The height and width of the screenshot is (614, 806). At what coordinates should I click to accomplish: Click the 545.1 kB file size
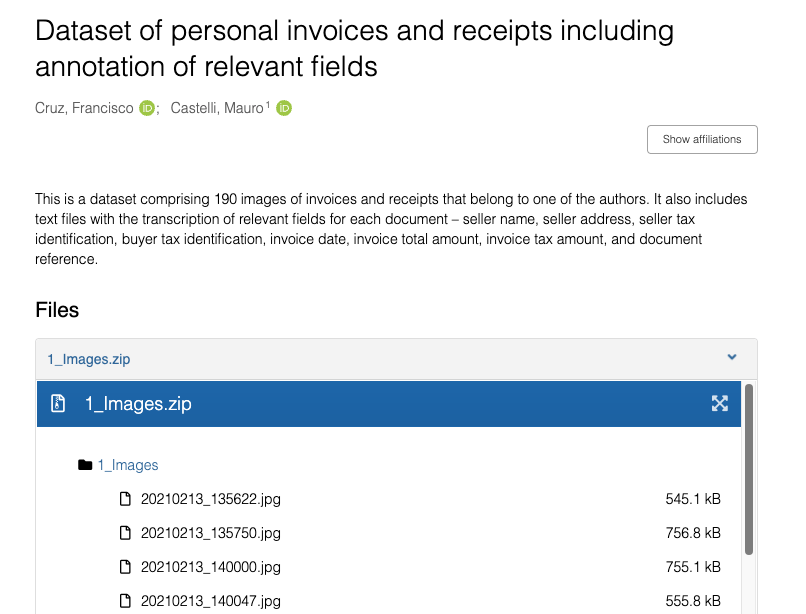693,499
